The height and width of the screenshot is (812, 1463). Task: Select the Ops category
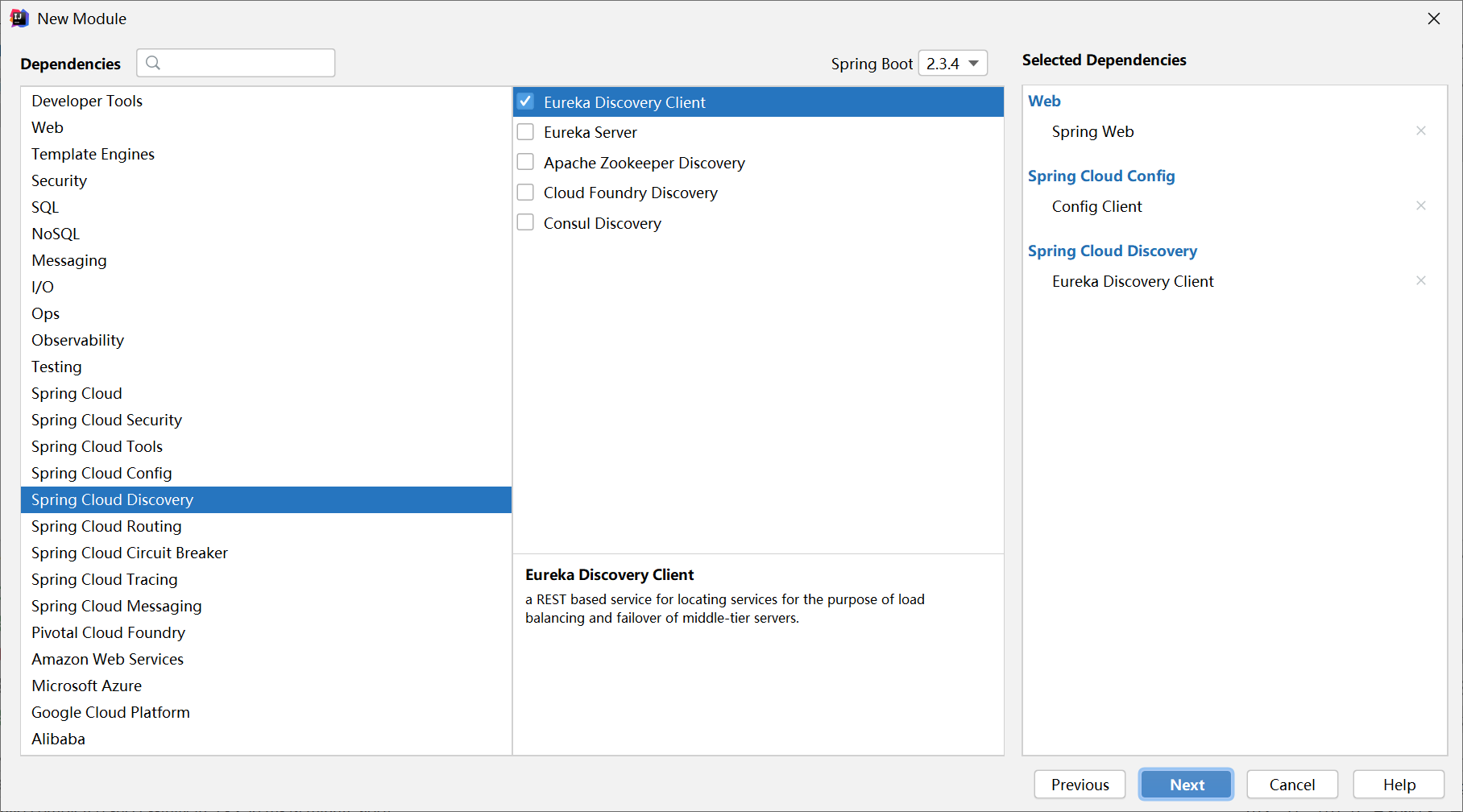click(266, 313)
